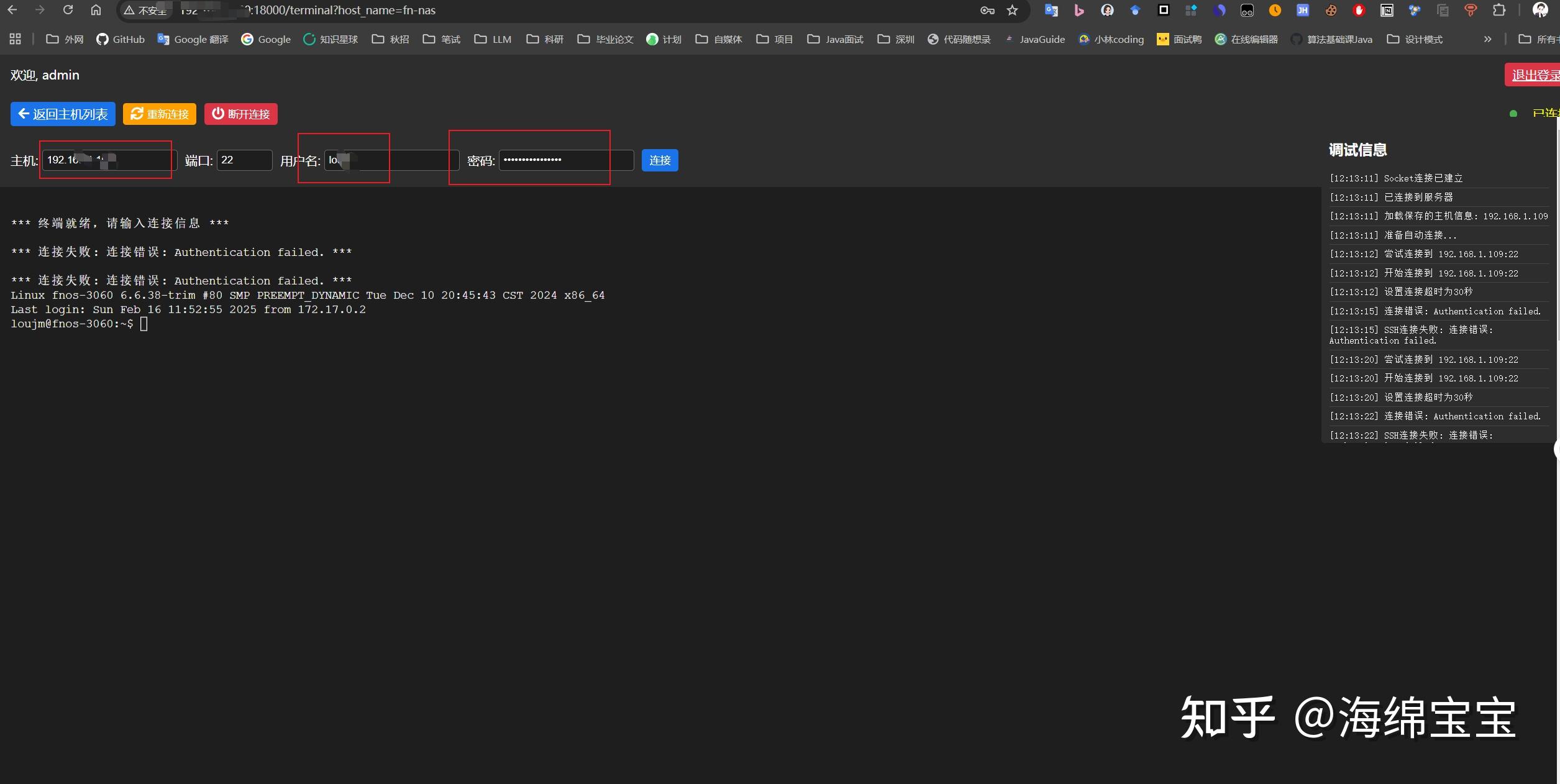The image size is (1560, 784).
Task: Click the 密码 password field
Action: pos(565,160)
